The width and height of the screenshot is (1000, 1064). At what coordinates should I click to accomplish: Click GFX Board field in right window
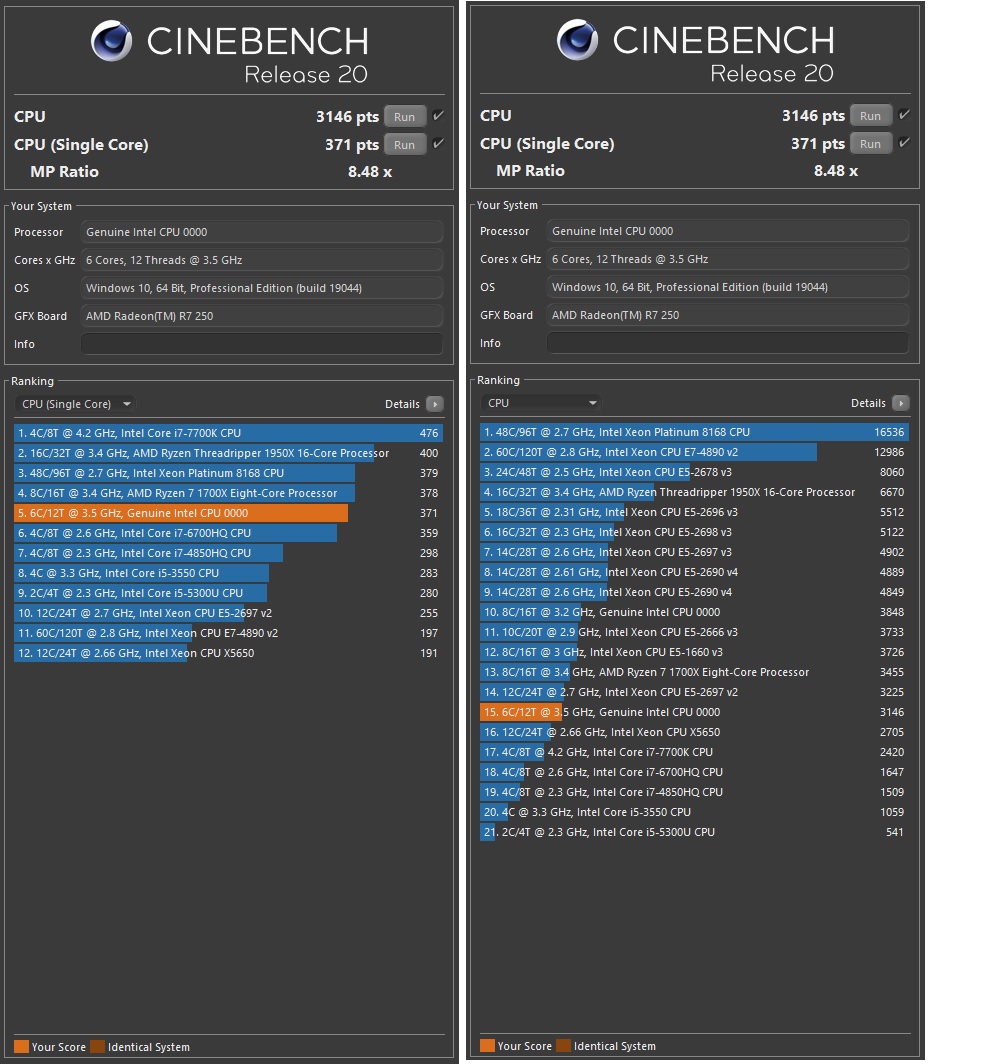[728, 315]
